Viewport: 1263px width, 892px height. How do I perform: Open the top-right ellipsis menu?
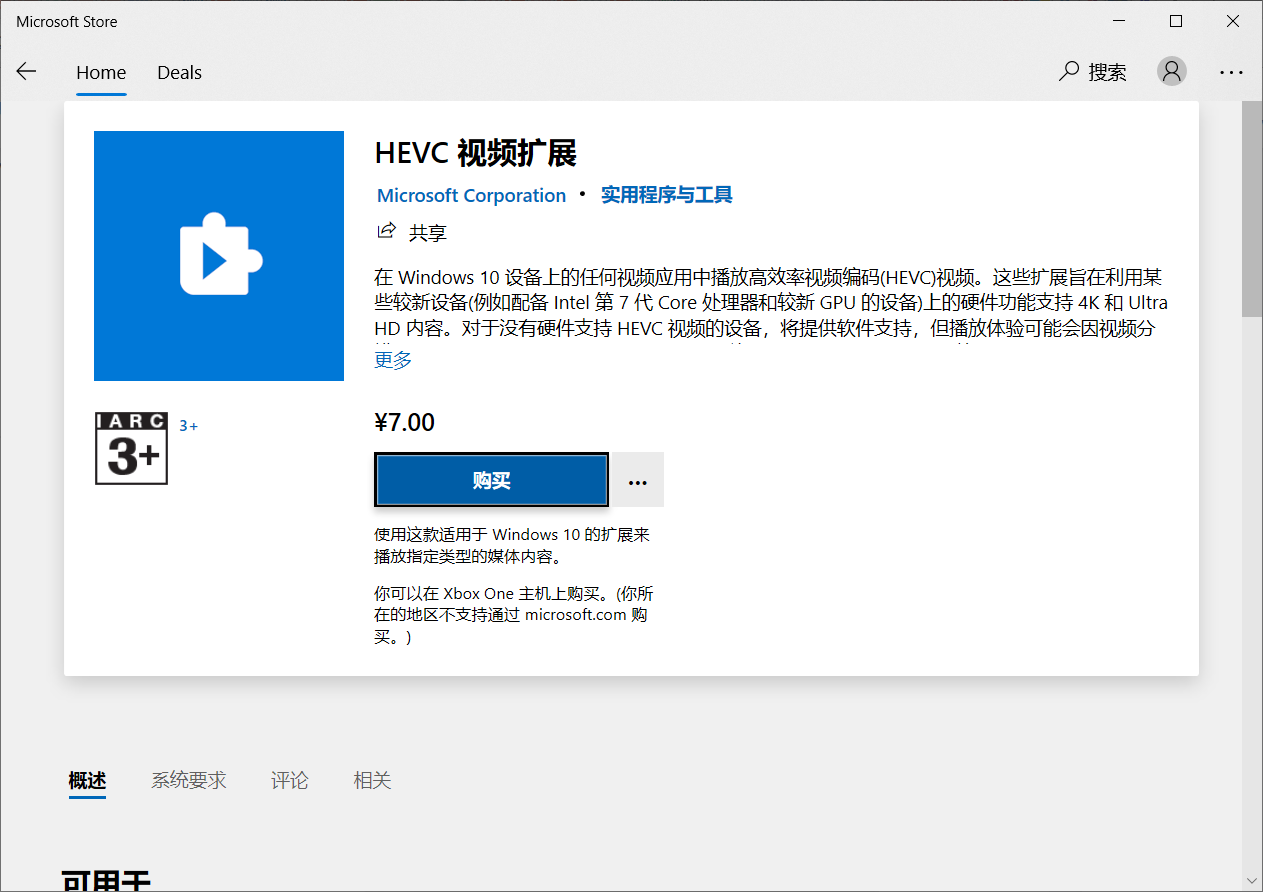(x=1231, y=72)
